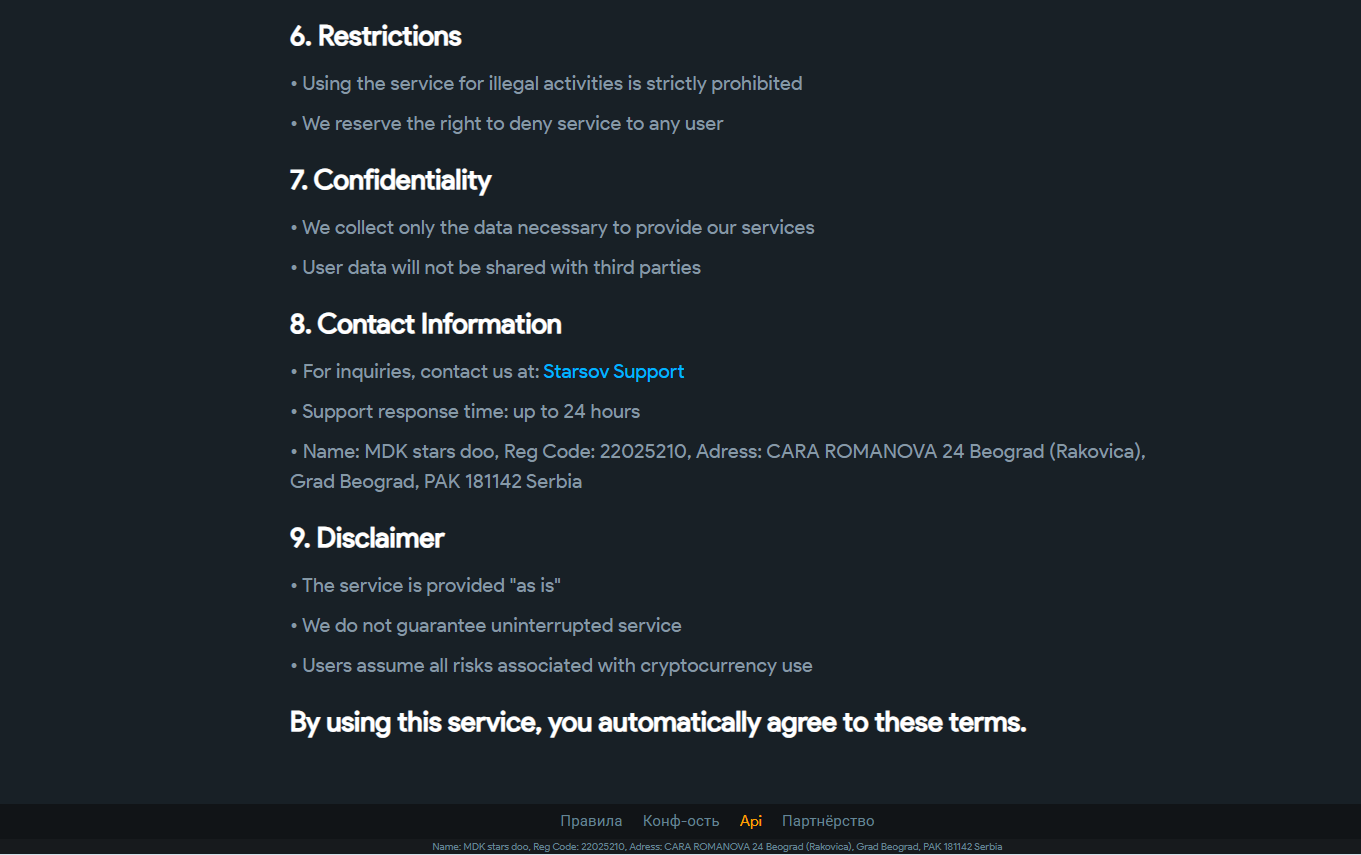This screenshot has height=855, width=1361.
Task: Click the "8. Contact Information" heading
Action: [425, 325]
